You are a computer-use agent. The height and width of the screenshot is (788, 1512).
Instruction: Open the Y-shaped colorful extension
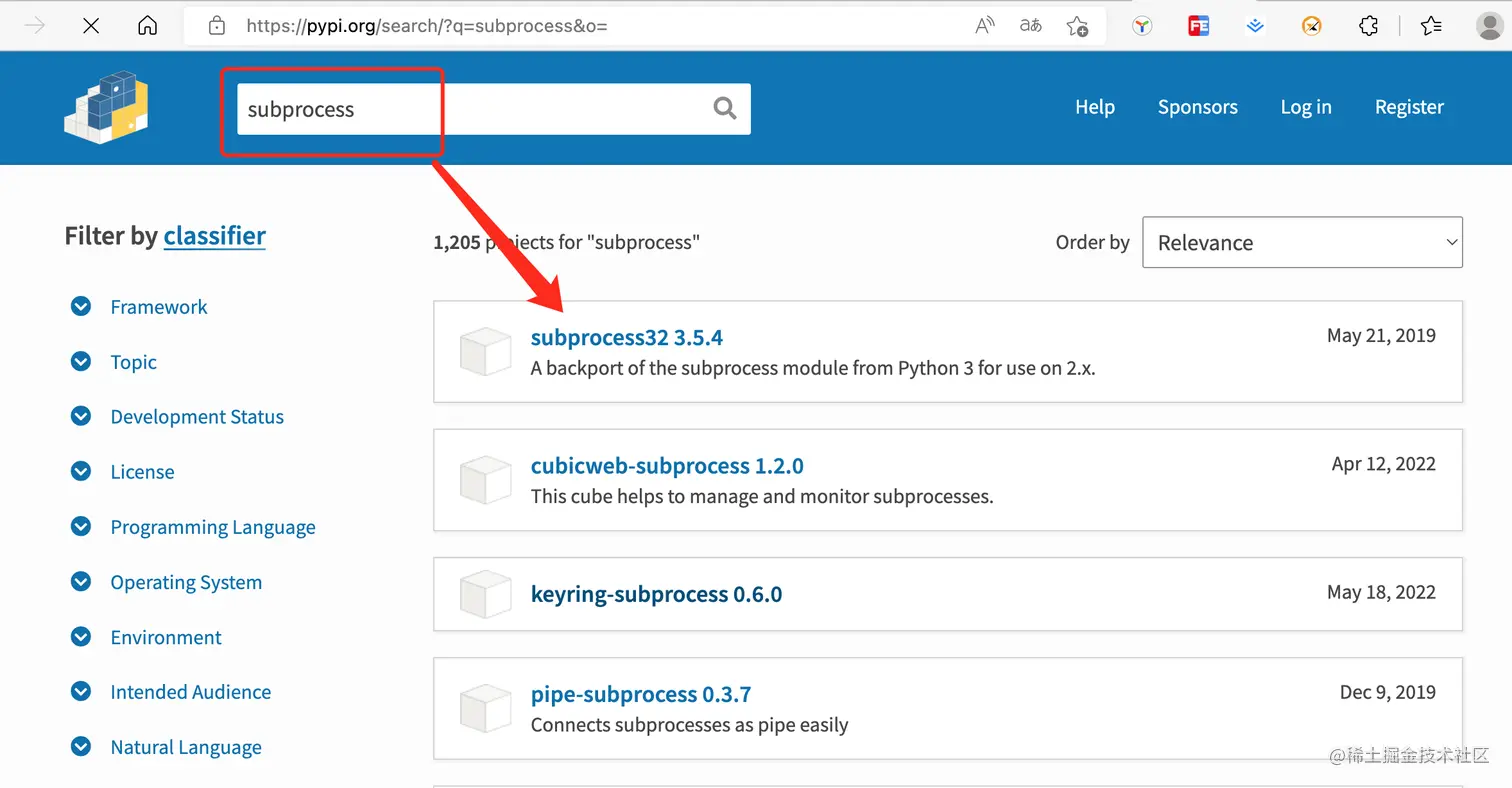1142,26
